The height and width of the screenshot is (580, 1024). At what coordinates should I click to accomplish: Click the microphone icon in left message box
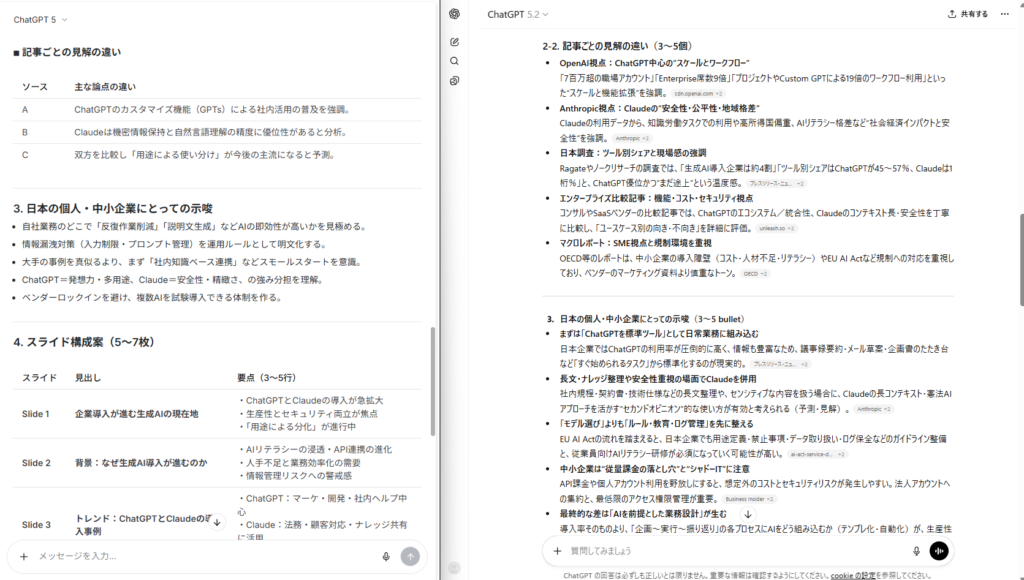tap(386, 556)
